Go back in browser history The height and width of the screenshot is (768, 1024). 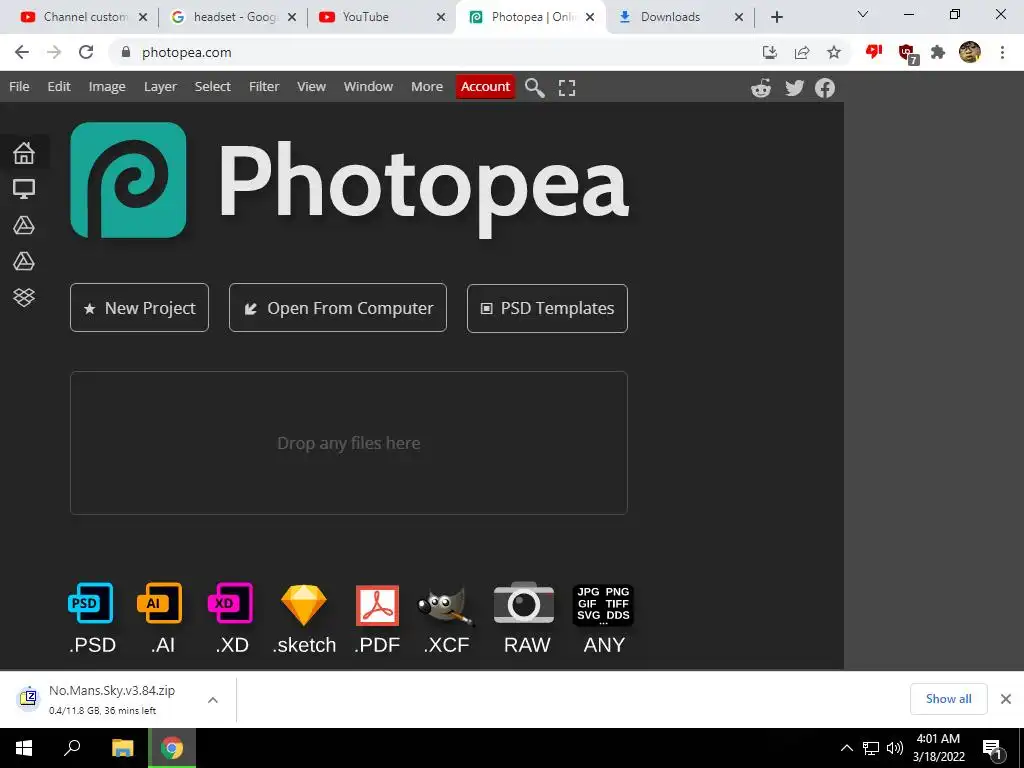point(22,52)
